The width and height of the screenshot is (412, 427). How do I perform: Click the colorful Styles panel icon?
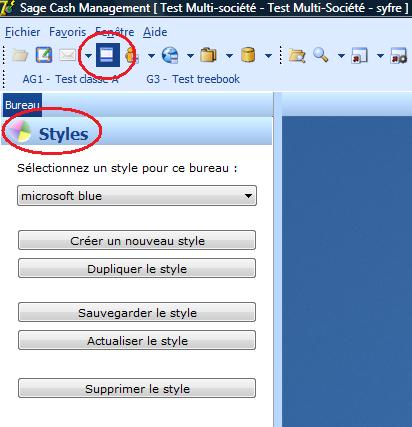[20, 132]
